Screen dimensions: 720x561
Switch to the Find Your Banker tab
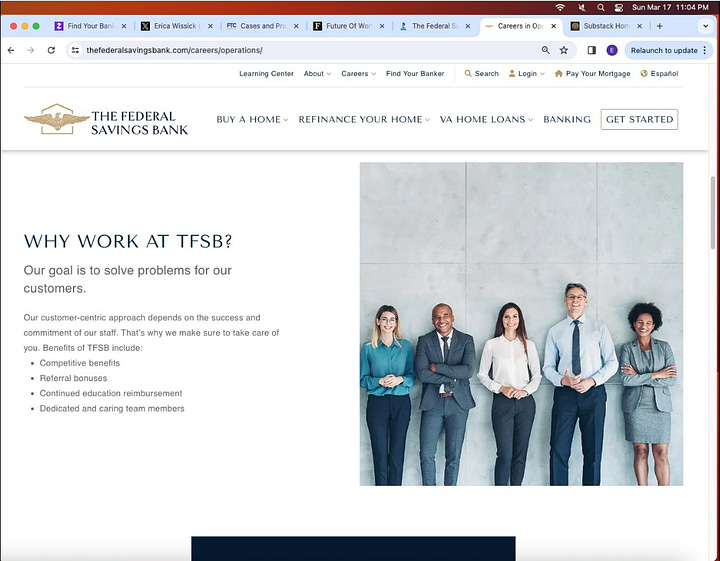[x=91, y=26]
